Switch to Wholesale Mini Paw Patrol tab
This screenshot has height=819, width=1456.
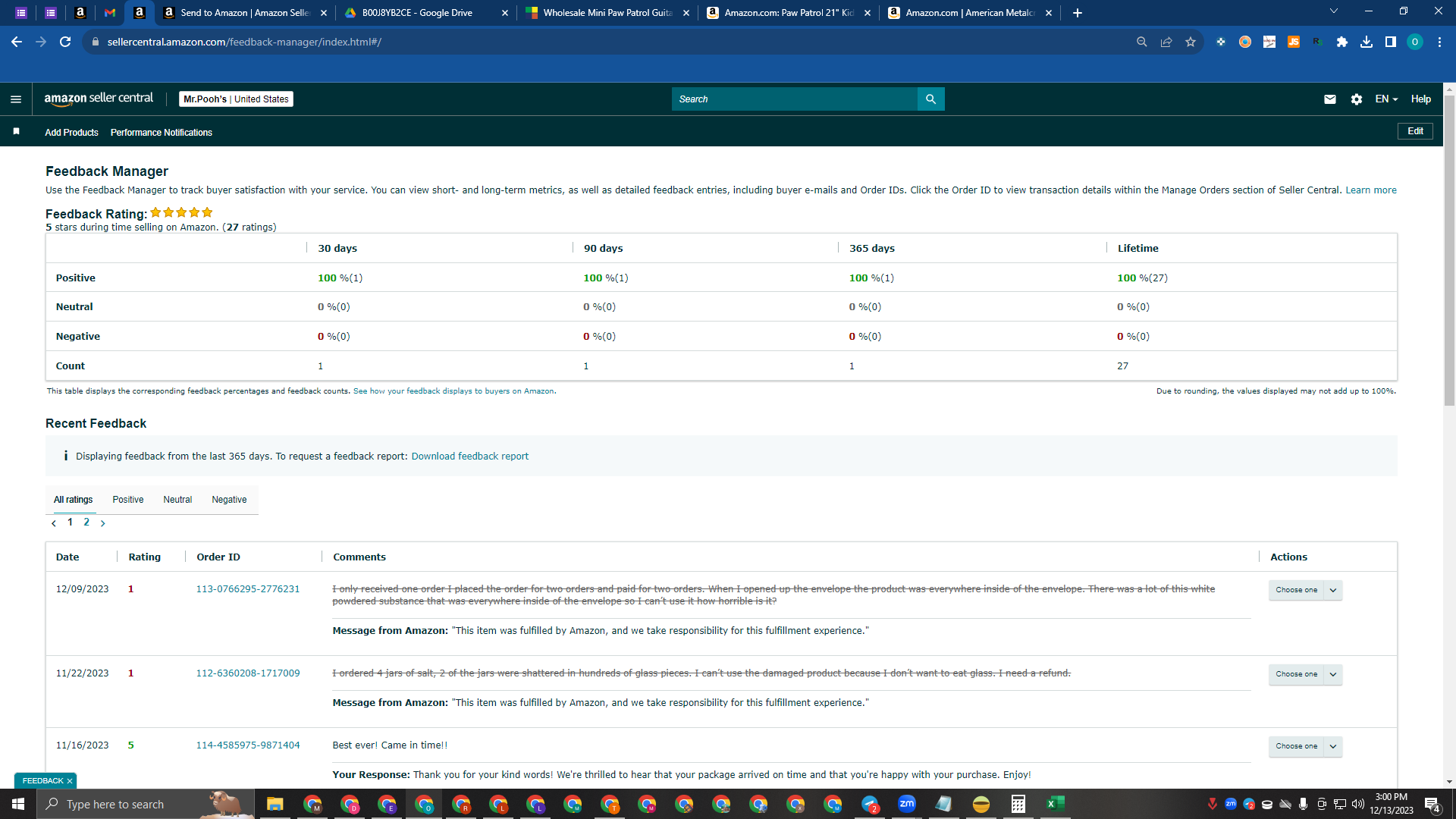607,13
